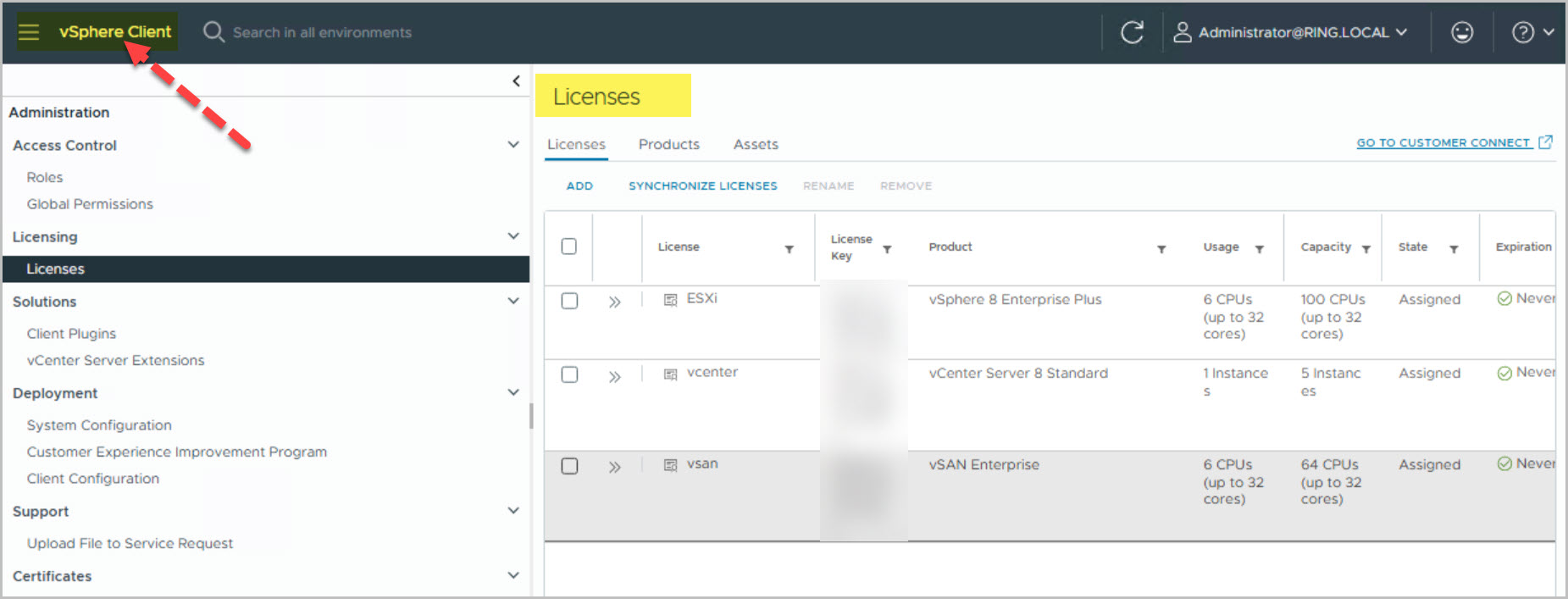
Task: Collapse the Support section
Action: pyautogui.click(x=513, y=511)
